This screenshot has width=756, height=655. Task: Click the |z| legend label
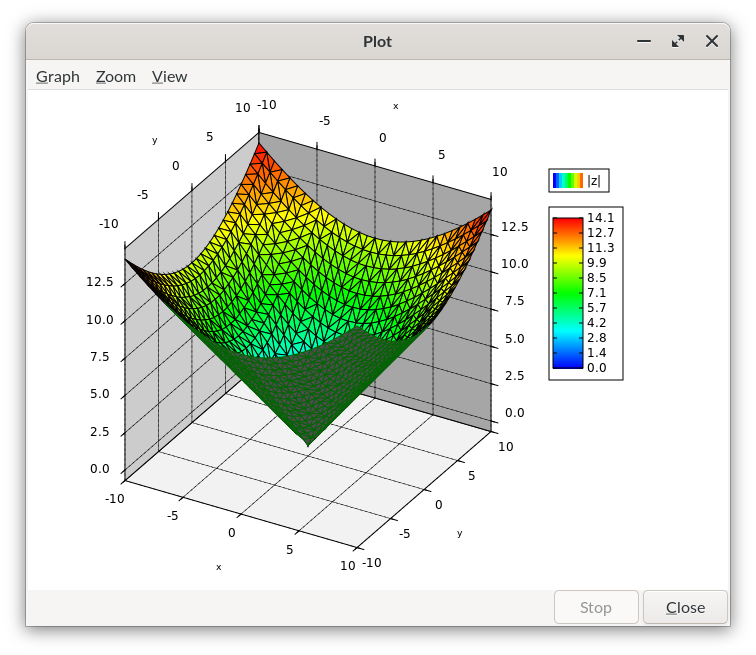594,181
